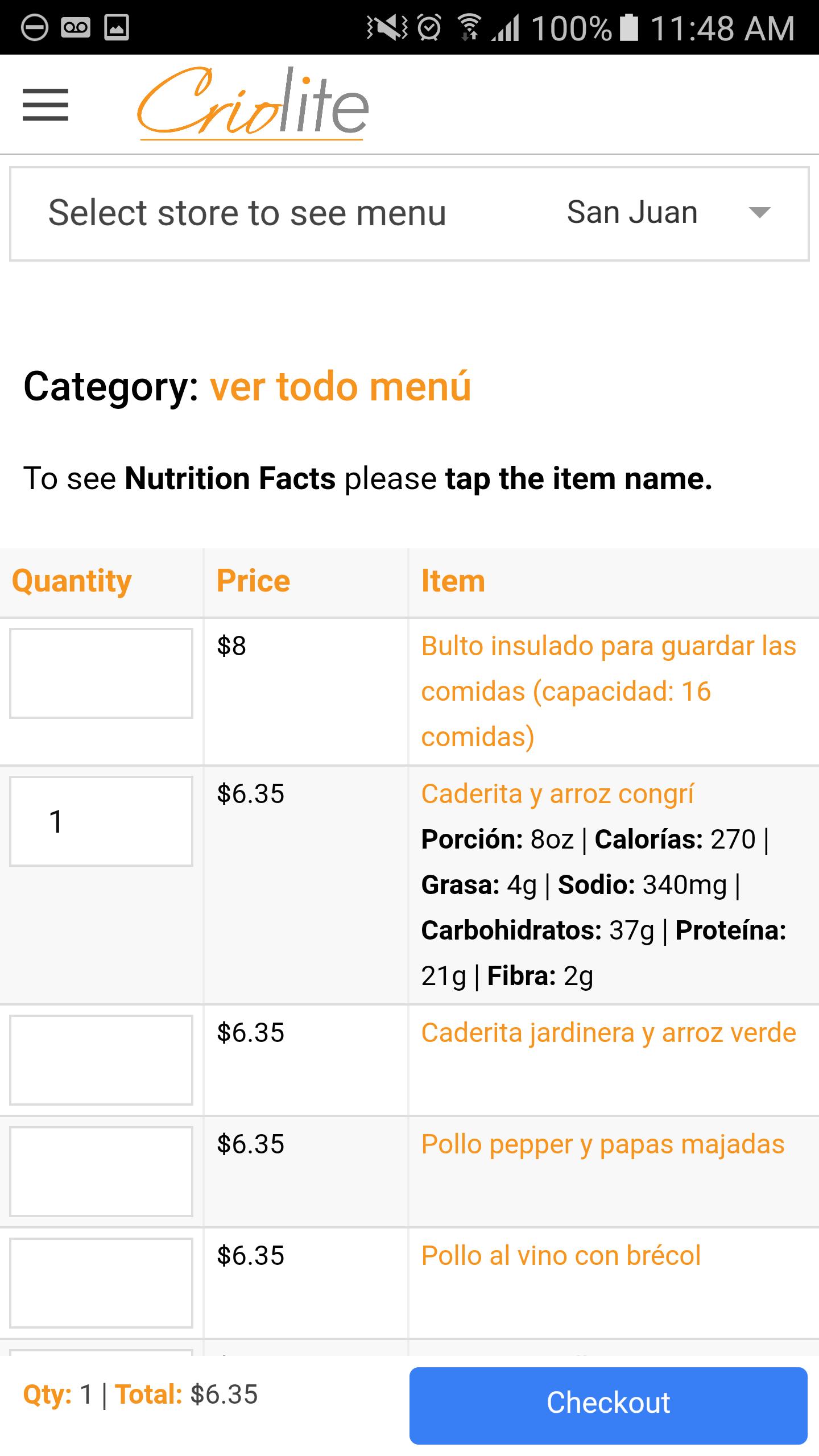This screenshot has width=819, height=1456.
Task: Expand store list using dropdown arrow
Action: coord(759,213)
